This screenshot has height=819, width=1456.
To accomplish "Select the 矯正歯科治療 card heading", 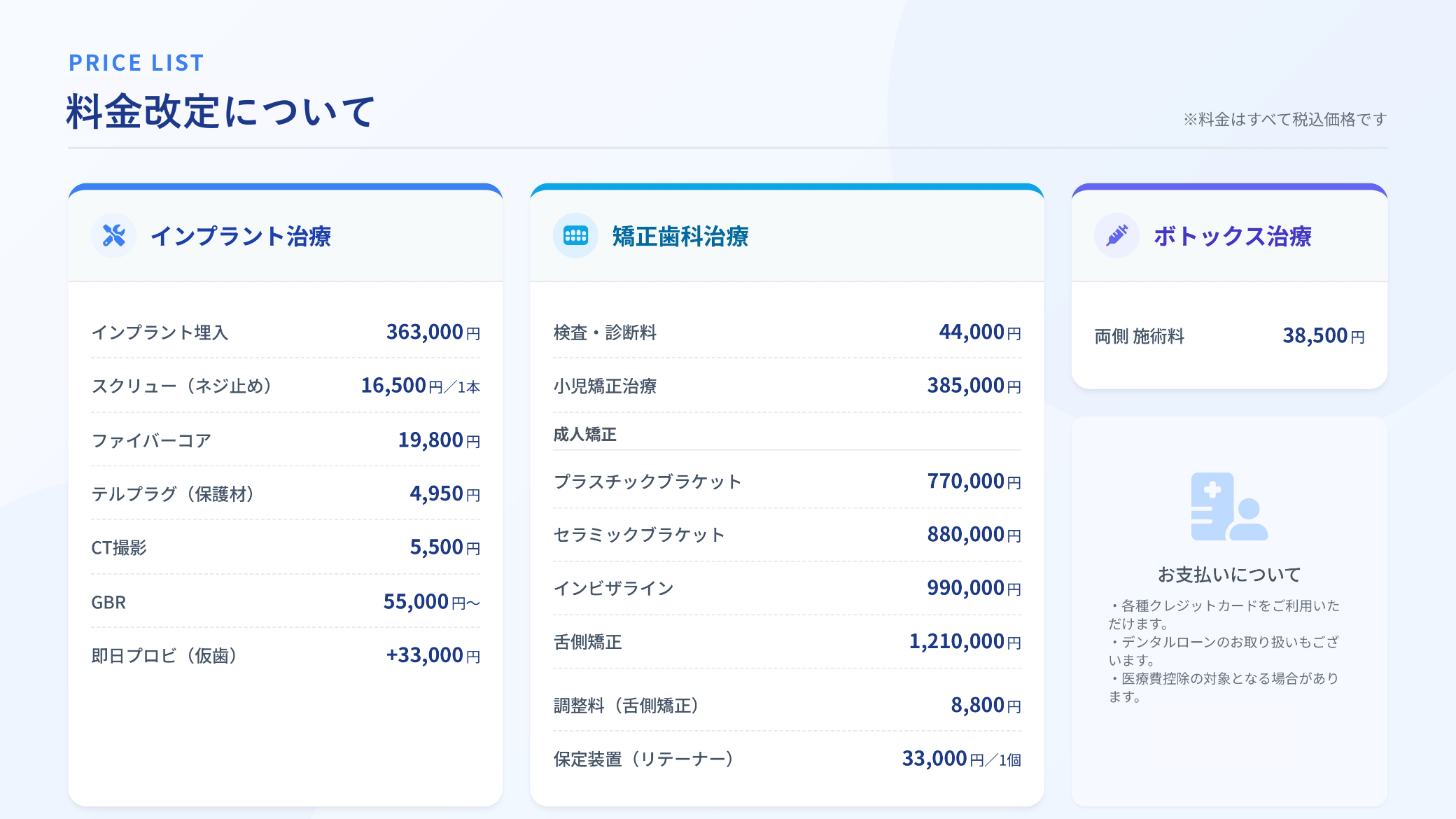I will pyautogui.click(x=680, y=237).
